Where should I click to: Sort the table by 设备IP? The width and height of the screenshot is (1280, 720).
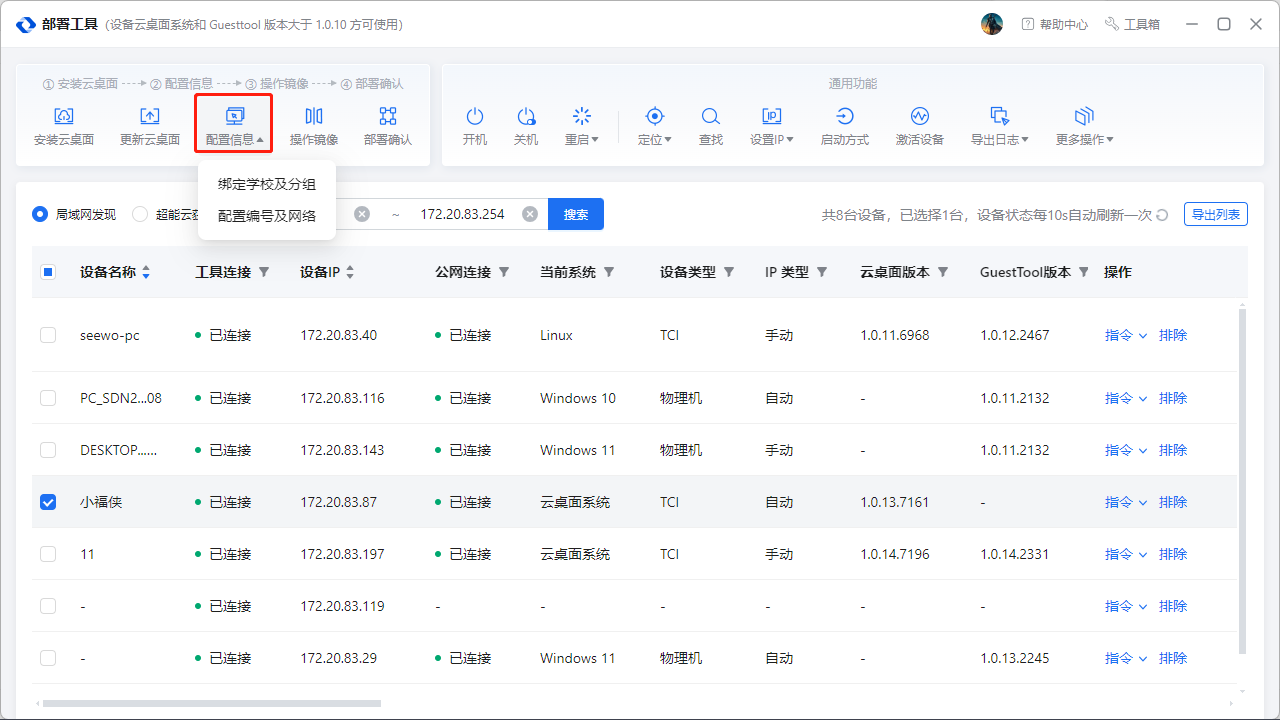click(x=350, y=272)
